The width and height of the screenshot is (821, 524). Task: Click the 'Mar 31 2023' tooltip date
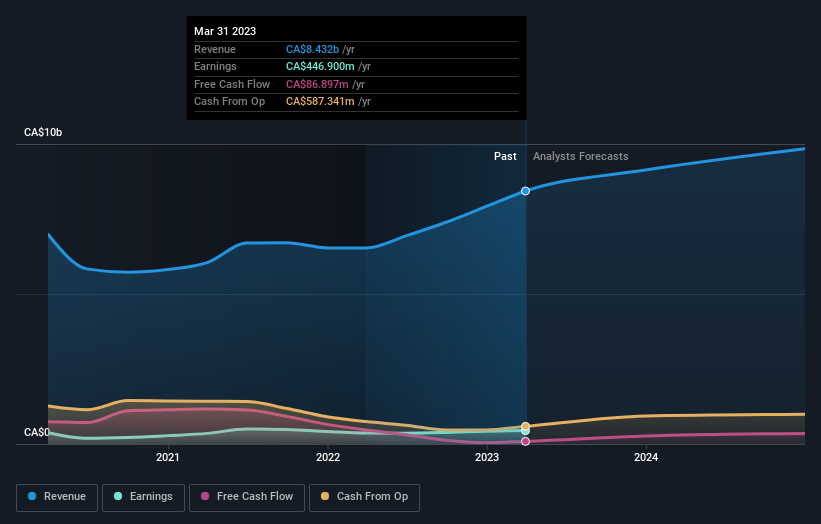[x=225, y=31]
